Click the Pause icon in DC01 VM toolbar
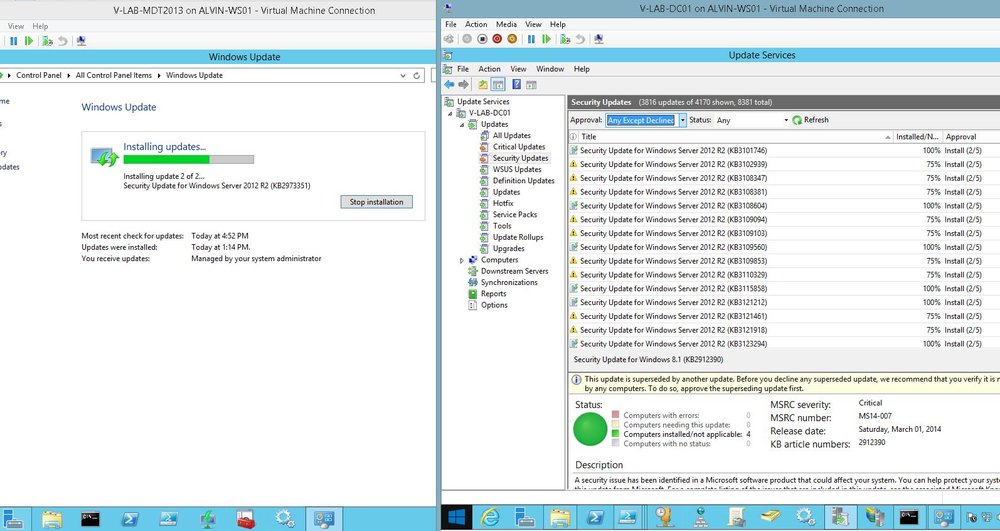The height and width of the screenshot is (531, 1000). click(x=531, y=39)
